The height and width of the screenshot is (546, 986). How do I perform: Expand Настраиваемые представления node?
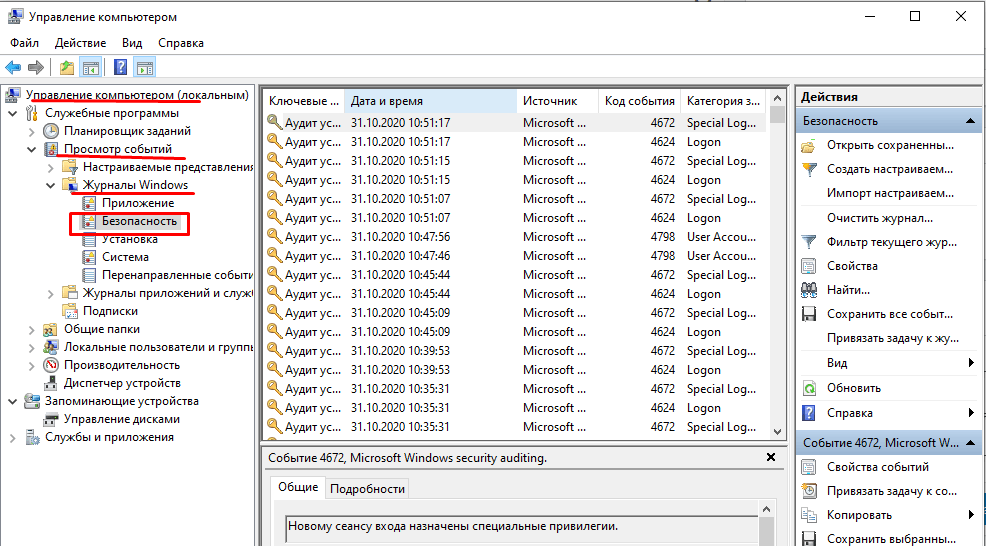(x=51, y=168)
